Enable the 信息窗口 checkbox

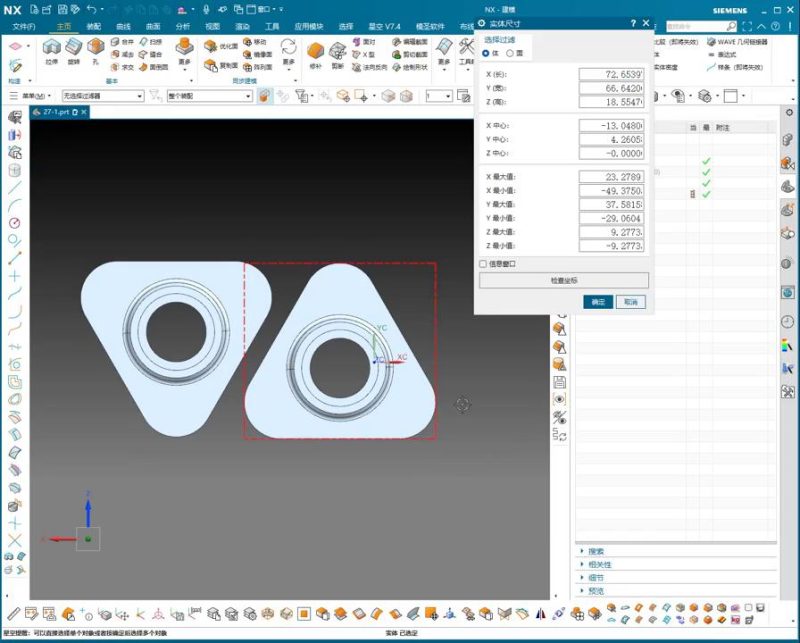click(483, 264)
